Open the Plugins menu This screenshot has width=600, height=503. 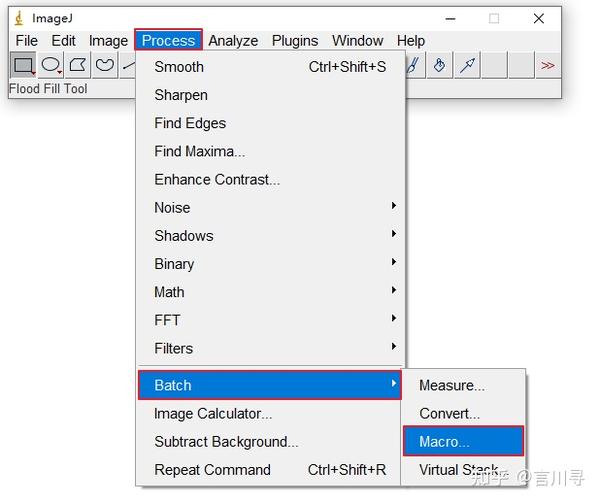tap(295, 41)
